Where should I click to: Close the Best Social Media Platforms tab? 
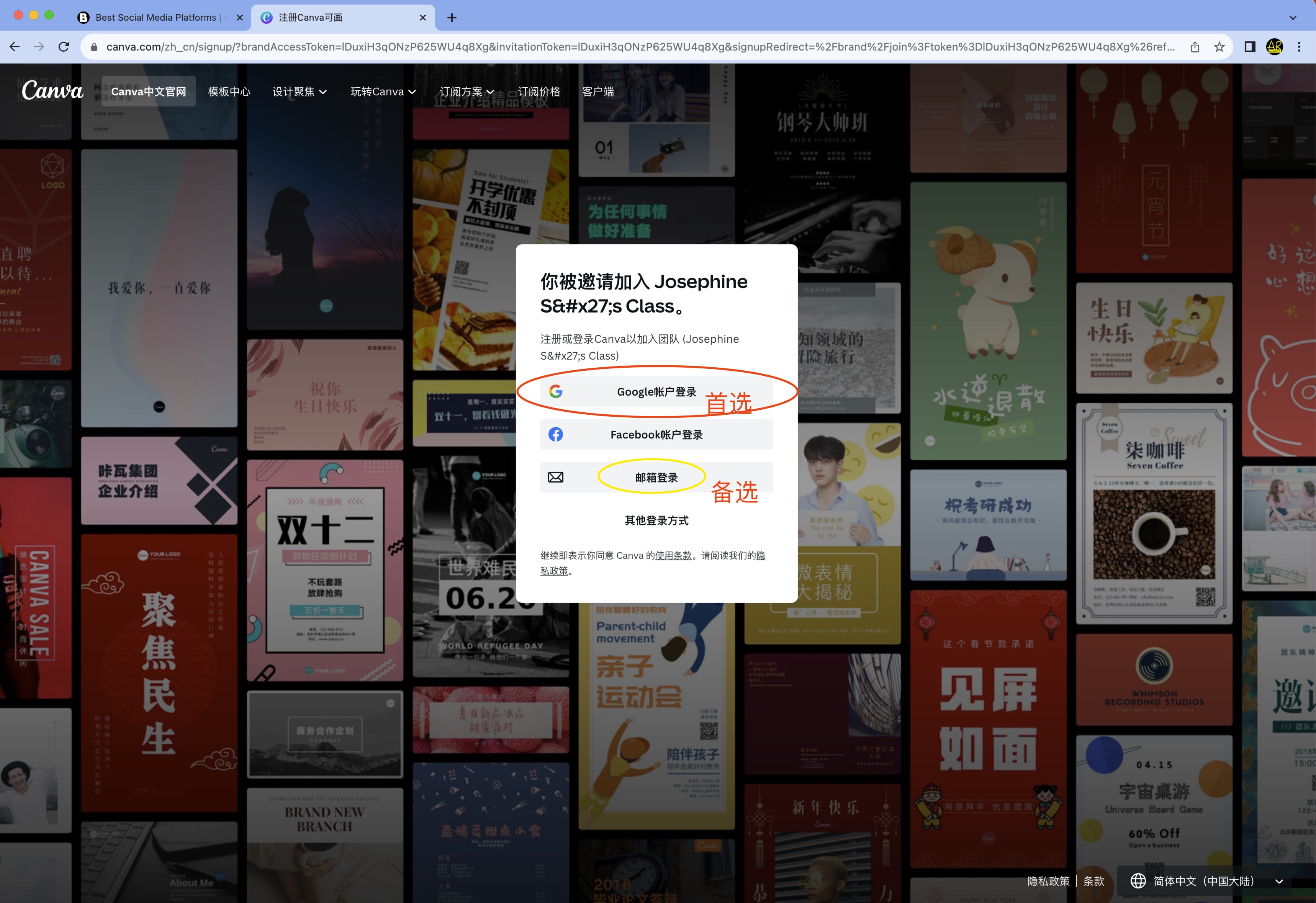pyautogui.click(x=239, y=18)
